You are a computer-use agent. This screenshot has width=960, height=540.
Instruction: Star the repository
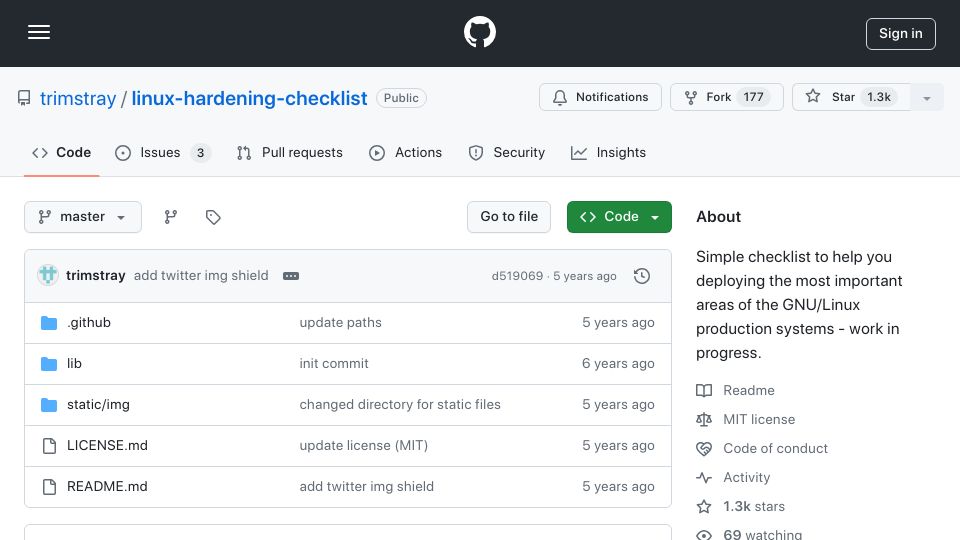851,97
